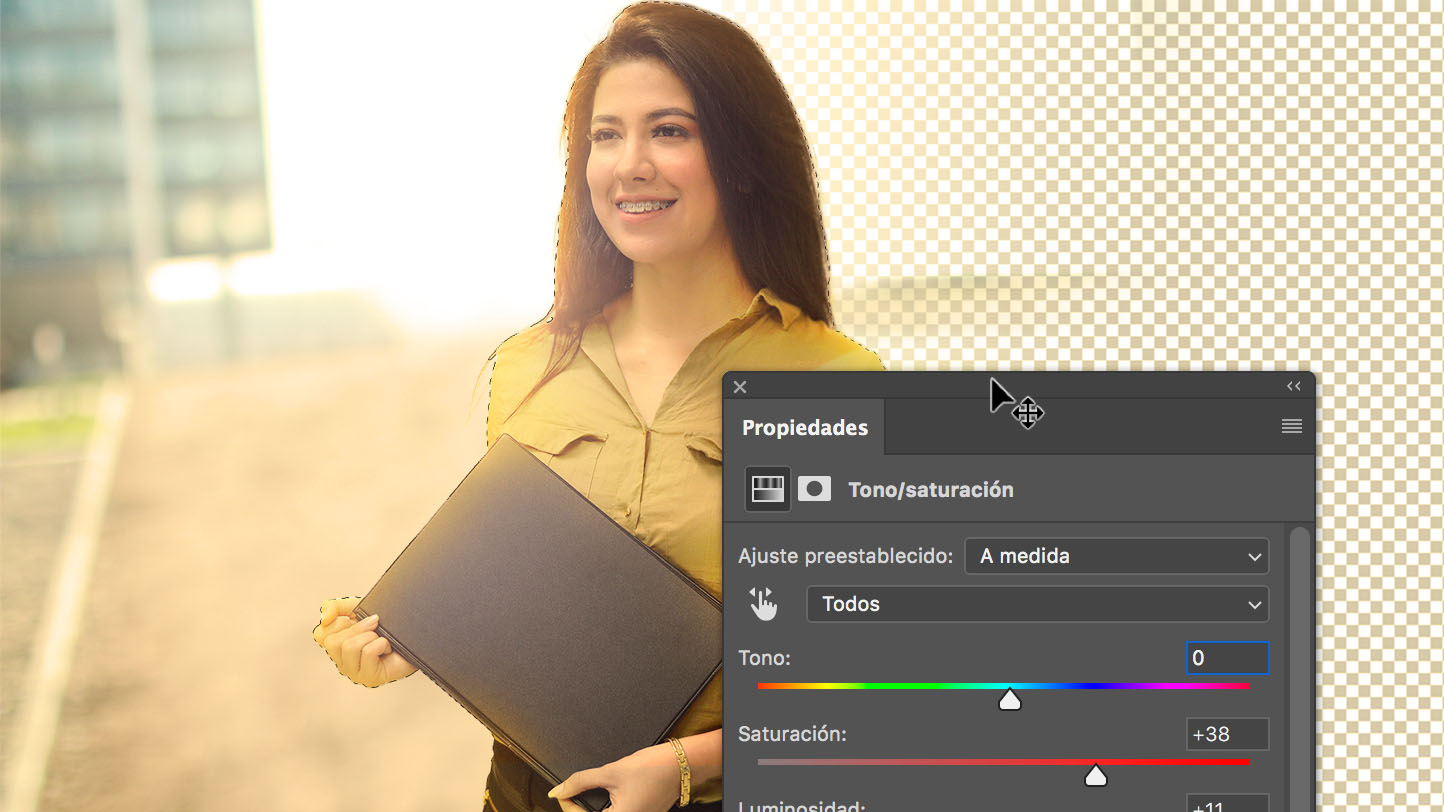Switch to the layer mask icon
The width and height of the screenshot is (1444, 812).
814,489
